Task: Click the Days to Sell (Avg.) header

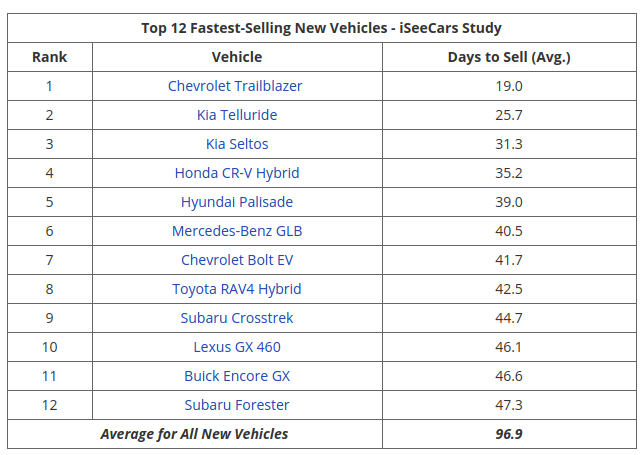Action: (509, 57)
